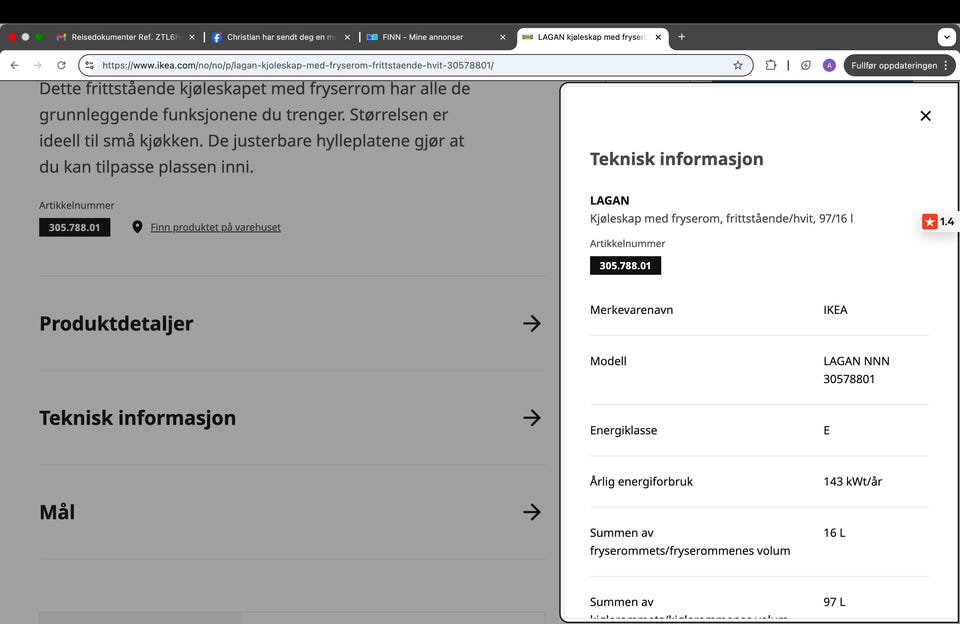Image resolution: width=960 pixels, height=624 pixels.
Task: Click the Energiklasse row label
Action: tap(623, 430)
